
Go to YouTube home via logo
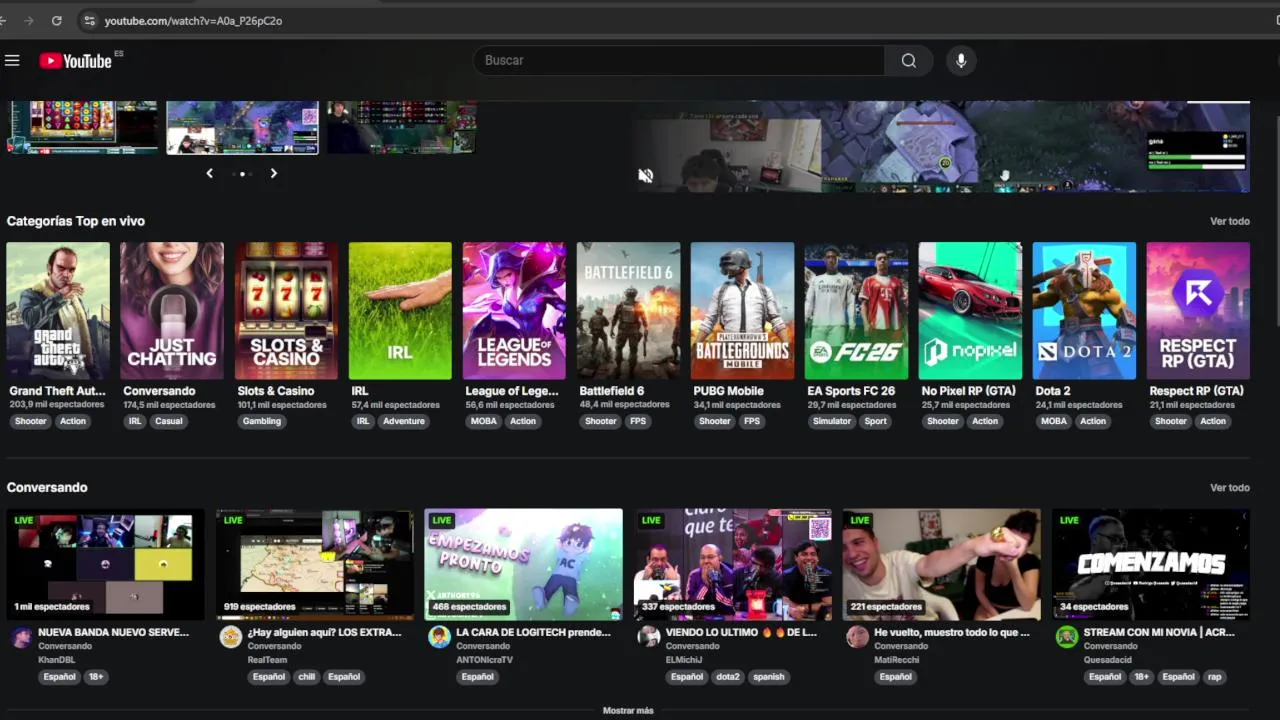[76, 61]
